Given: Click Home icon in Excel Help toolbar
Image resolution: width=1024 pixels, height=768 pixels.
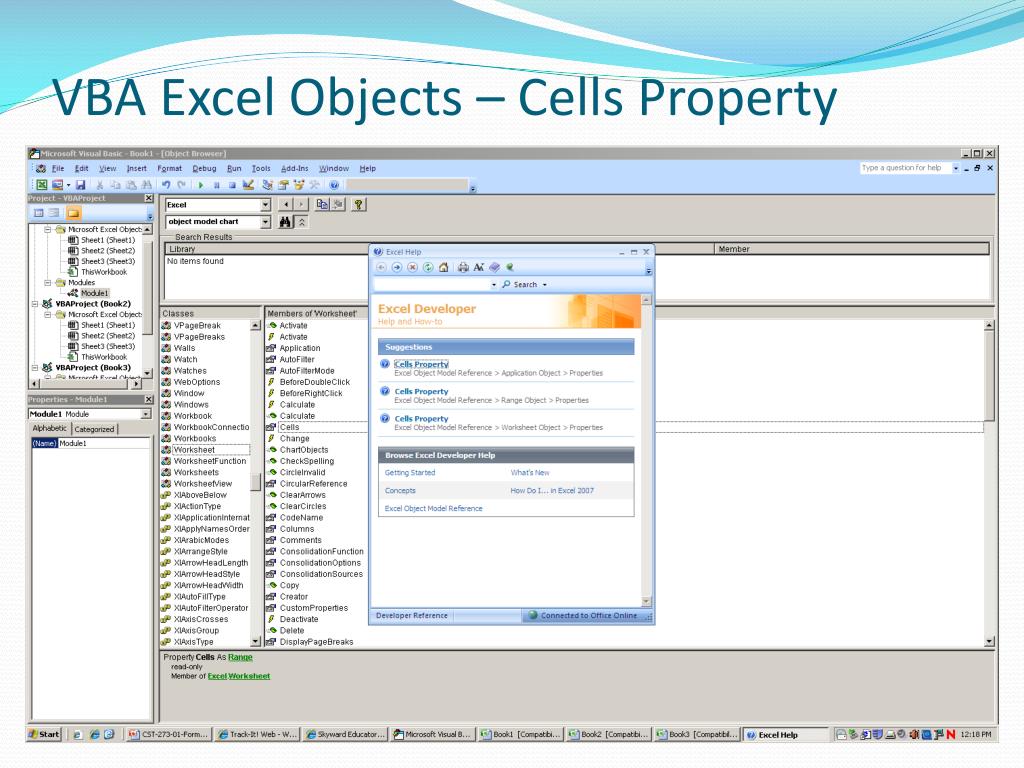Looking at the screenshot, I should coord(443,267).
